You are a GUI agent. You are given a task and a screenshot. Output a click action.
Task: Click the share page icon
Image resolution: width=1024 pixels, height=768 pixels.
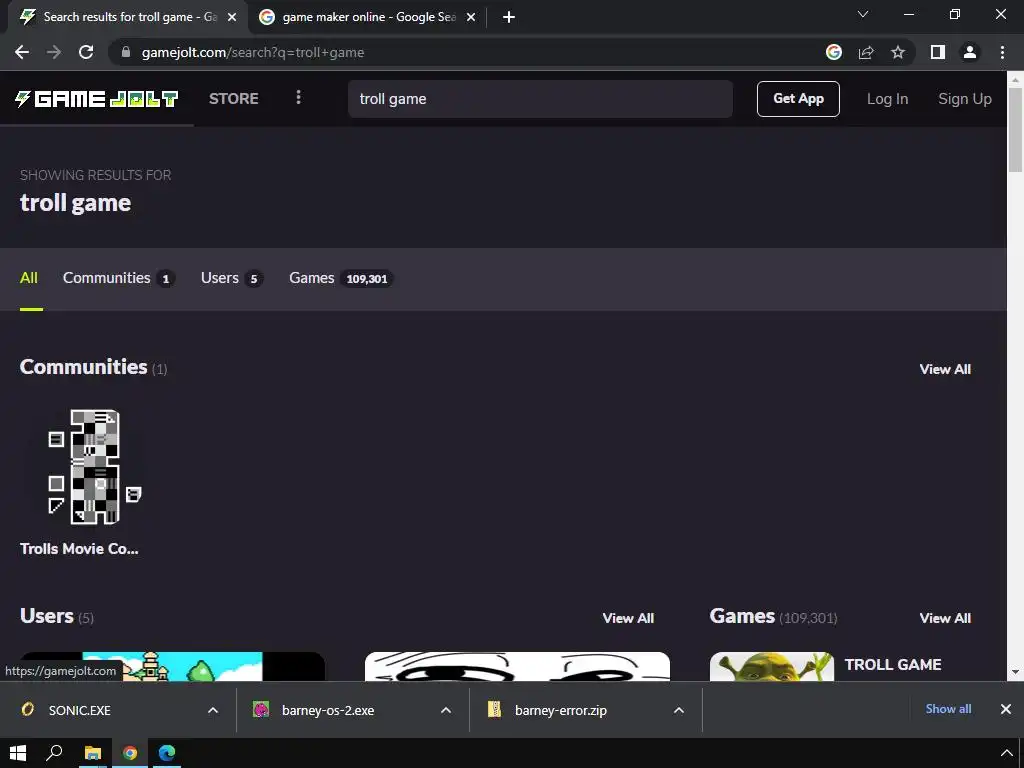pos(866,52)
